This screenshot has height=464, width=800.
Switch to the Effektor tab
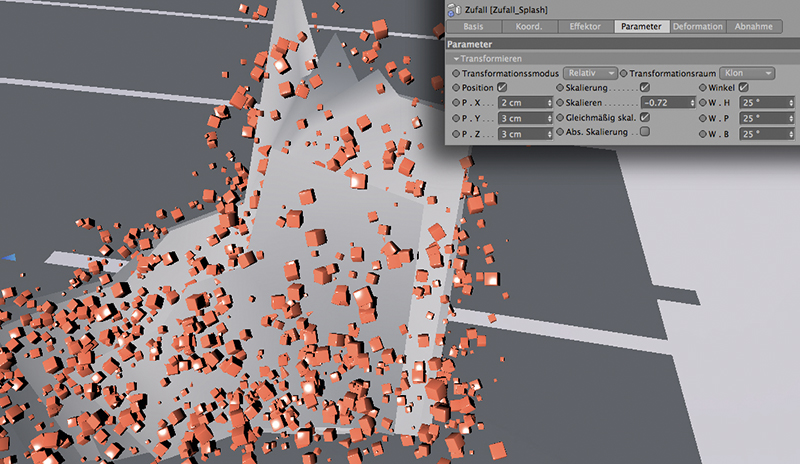point(585,27)
